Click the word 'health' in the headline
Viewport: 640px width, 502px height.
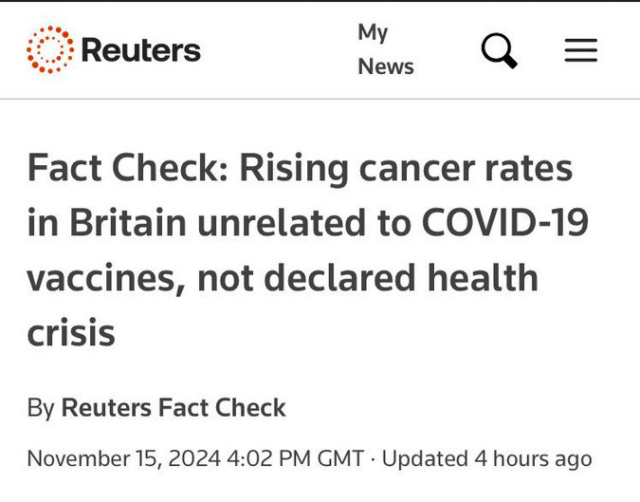(482, 278)
